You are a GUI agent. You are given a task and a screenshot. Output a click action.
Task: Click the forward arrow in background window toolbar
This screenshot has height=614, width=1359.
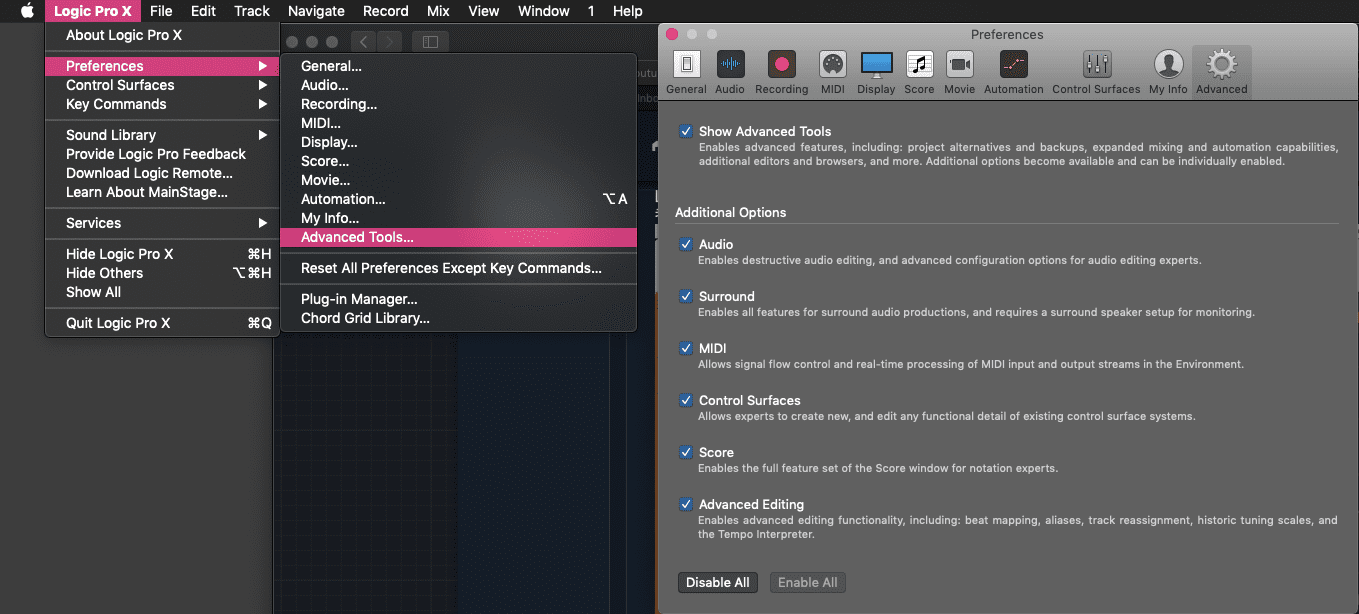pyautogui.click(x=390, y=42)
